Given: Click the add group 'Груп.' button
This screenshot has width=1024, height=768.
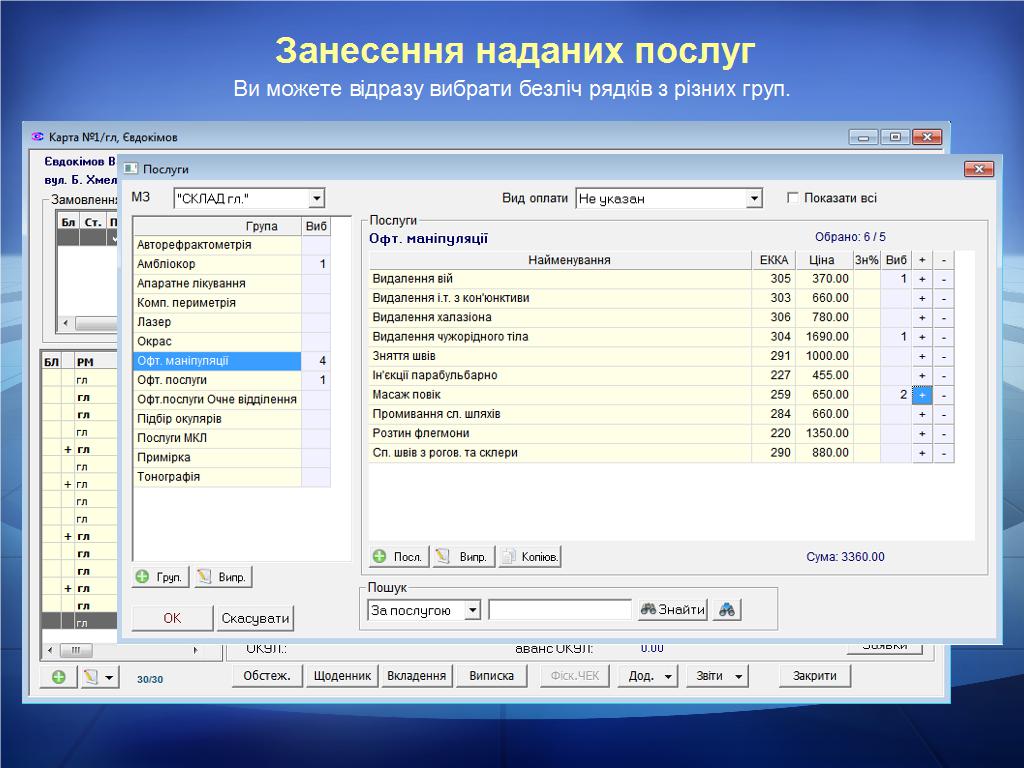Looking at the screenshot, I should (x=160, y=577).
